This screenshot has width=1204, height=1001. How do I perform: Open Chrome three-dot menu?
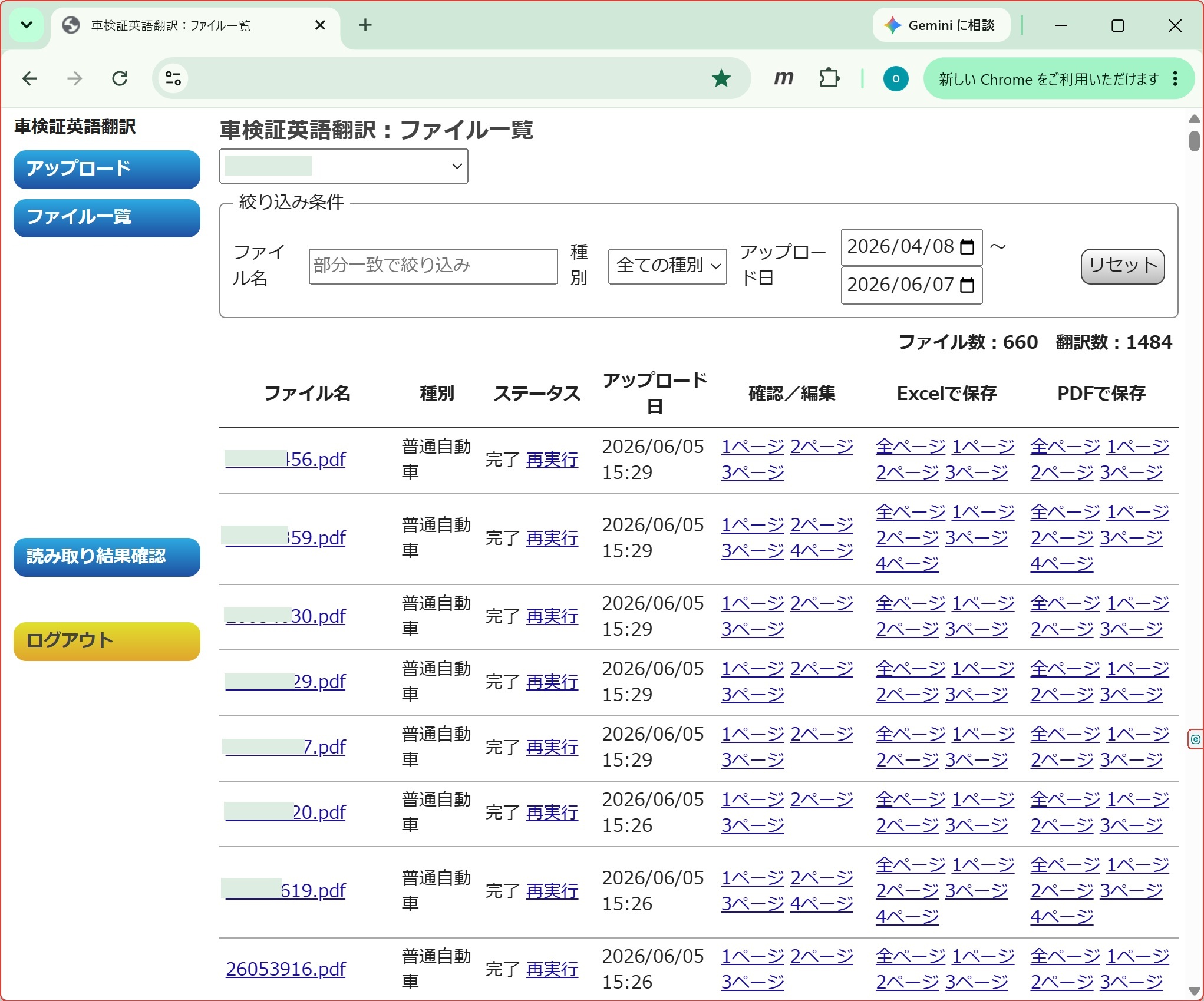coord(1175,78)
